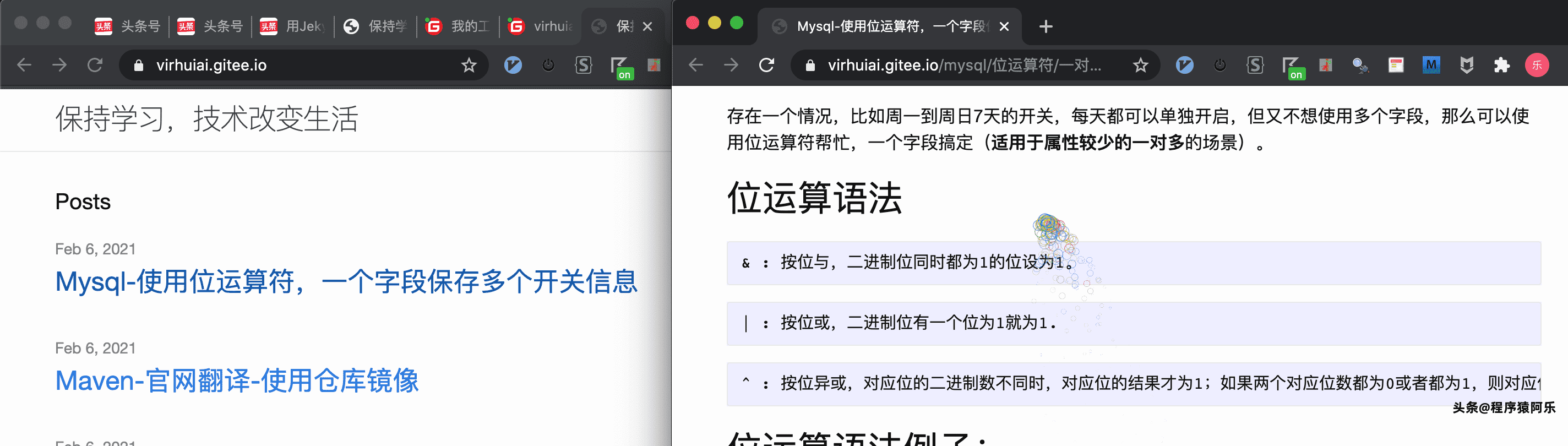Image resolution: width=1568 pixels, height=446 pixels.
Task: Click the yellow minimize button of right window
Action: (x=715, y=23)
